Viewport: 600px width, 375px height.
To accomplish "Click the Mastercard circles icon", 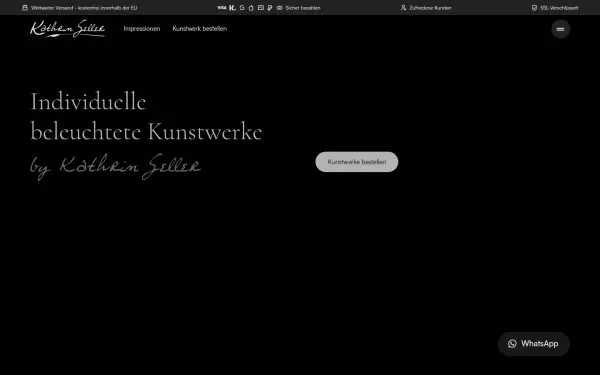I will (279, 8).
